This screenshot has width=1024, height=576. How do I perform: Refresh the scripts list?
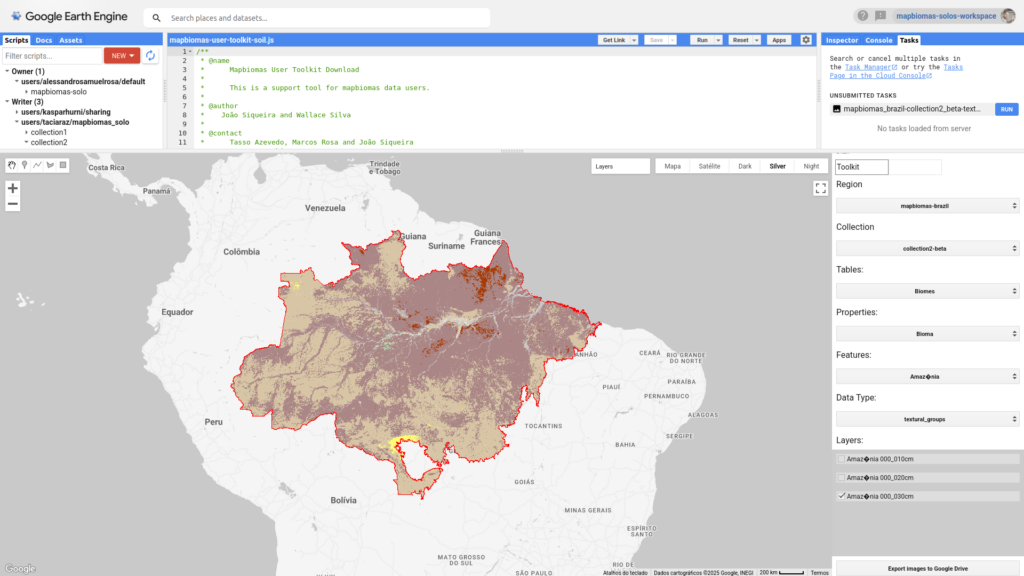[150, 56]
